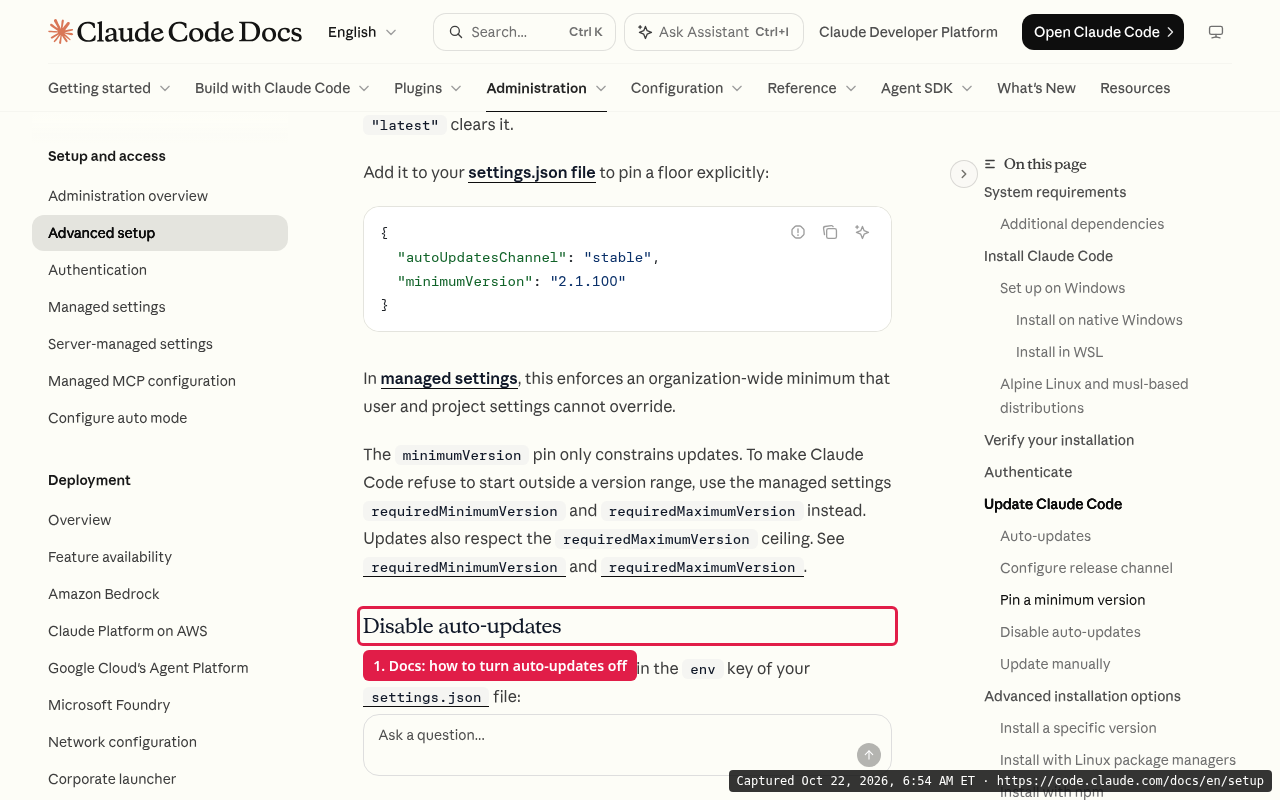Viewport: 1280px width, 800px height.
Task: Open the Claude Developer Platform link
Action: pyautogui.click(x=908, y=32)
